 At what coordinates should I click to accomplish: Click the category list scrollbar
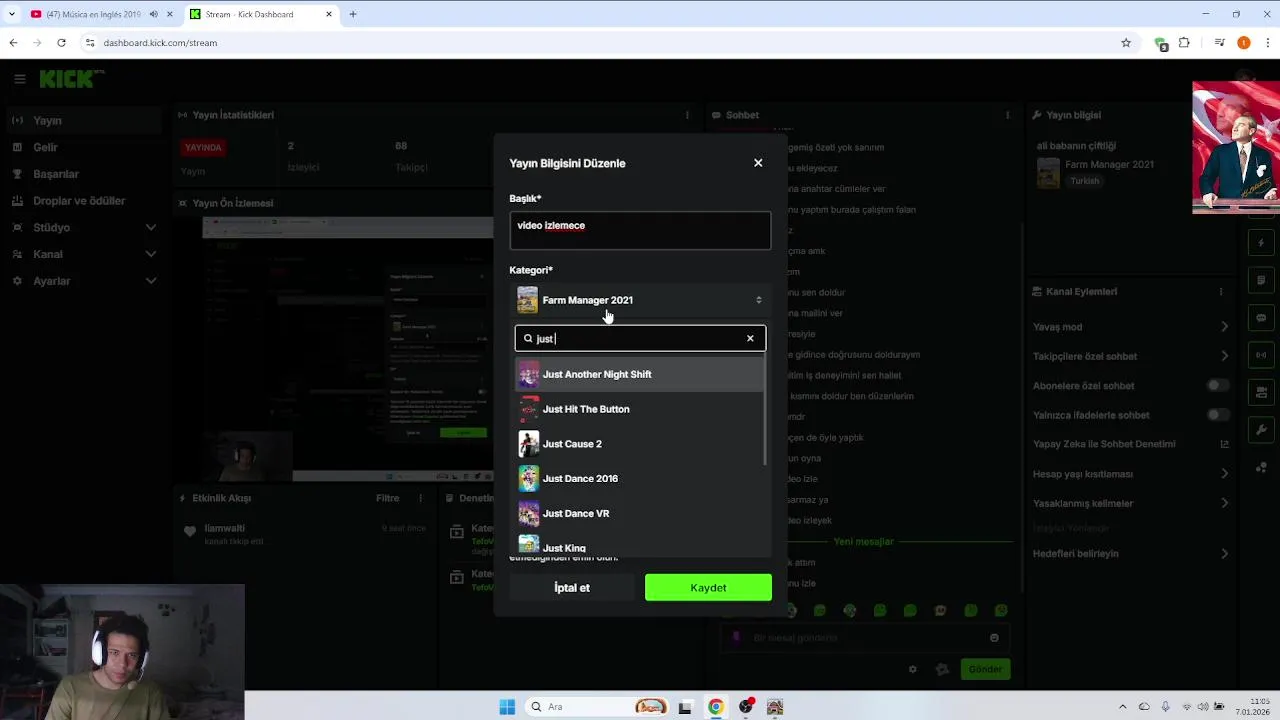pyautogui.click(x=766, y=410)
